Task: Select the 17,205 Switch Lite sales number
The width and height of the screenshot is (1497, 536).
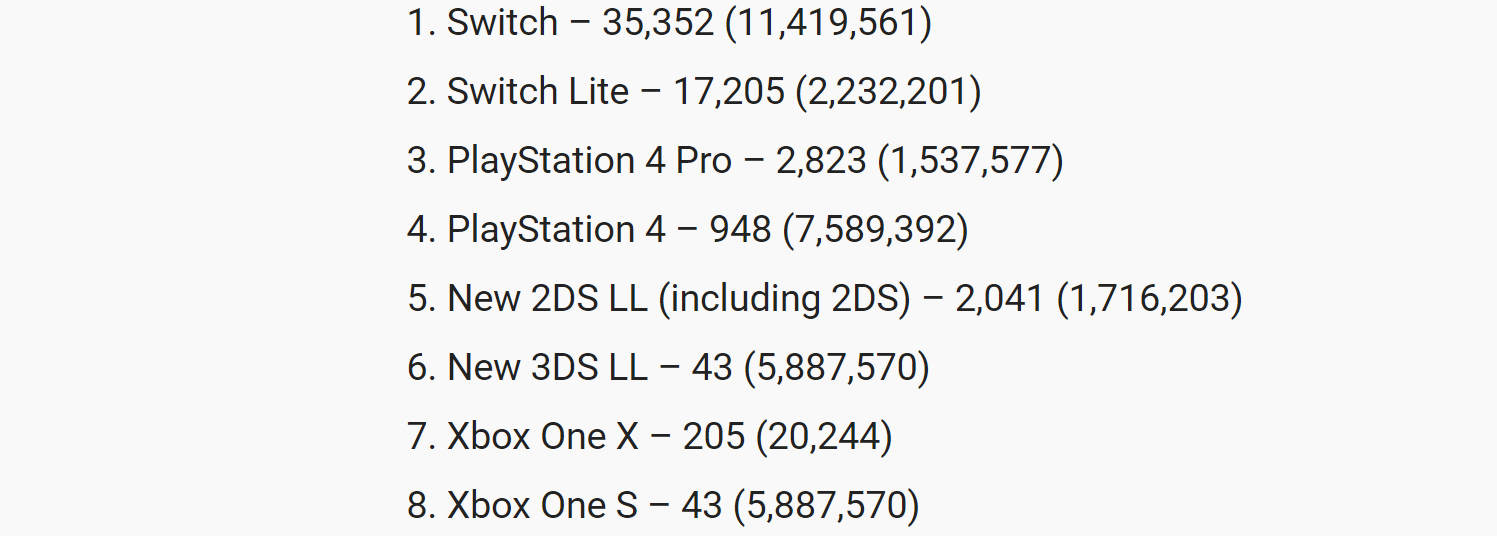Action: [729, 91]
